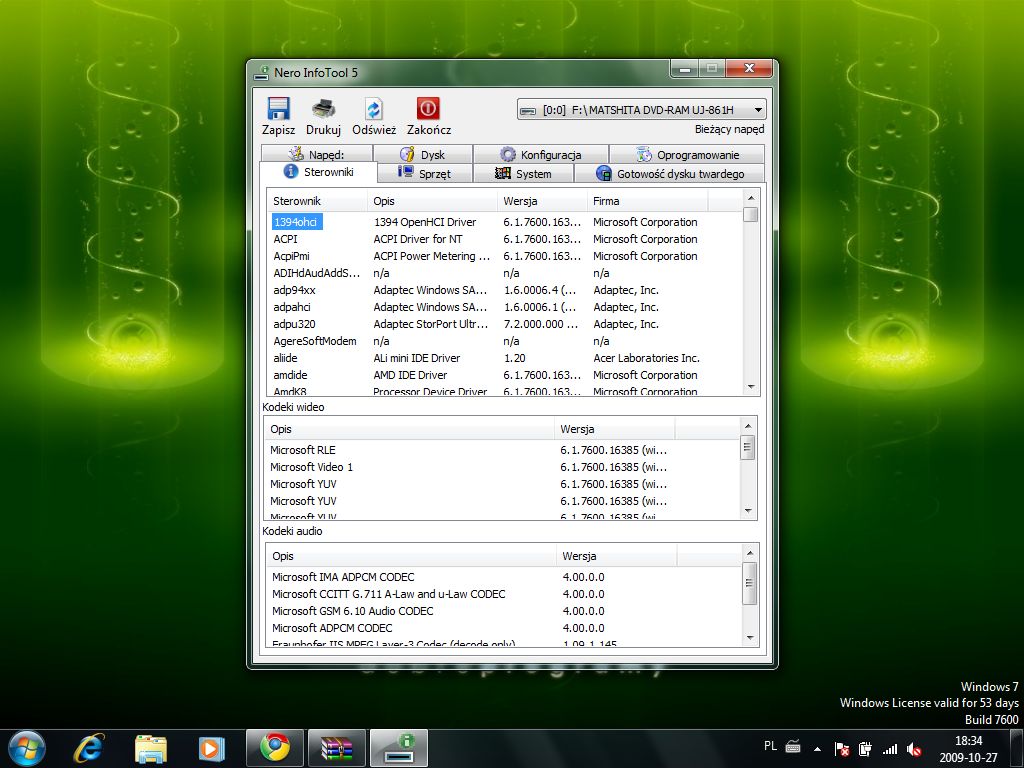
Task: Open Windows Explorer folder icon in taskbar
Action: [x=151, y=748]
